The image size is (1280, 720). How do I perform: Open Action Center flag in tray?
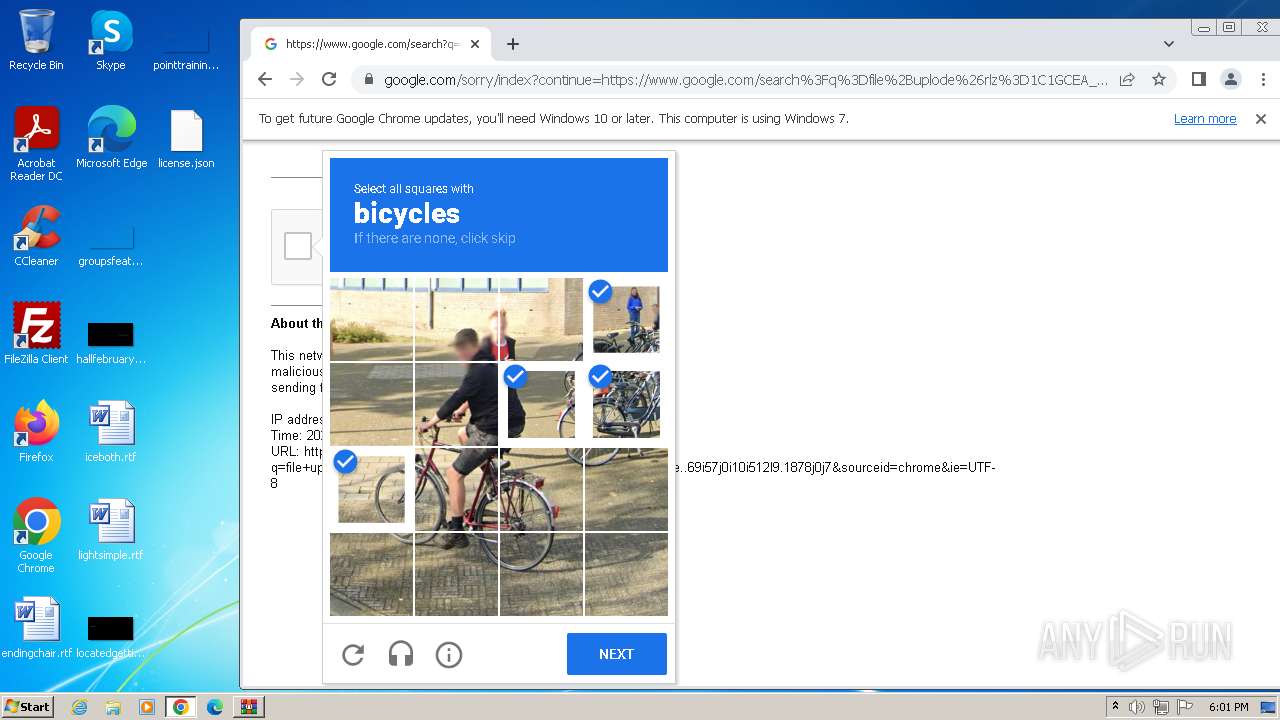click(x=1183, y=707)
